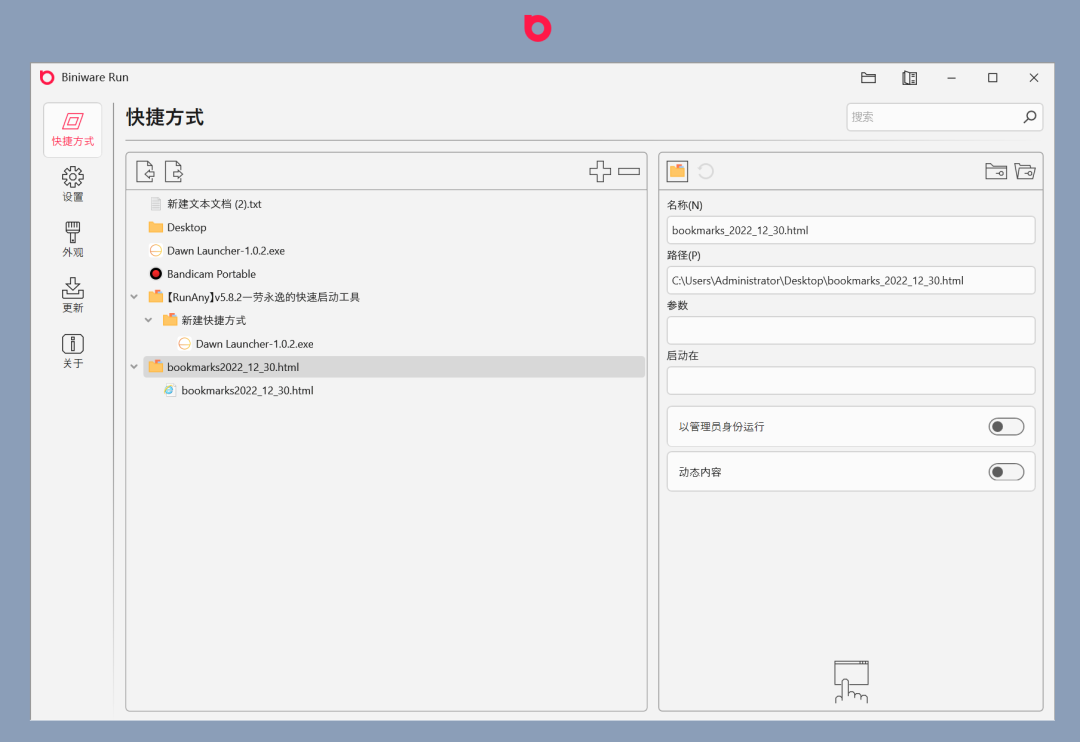
Task: Click the 参数 parameters input field
Action: (x=851, y=331)
